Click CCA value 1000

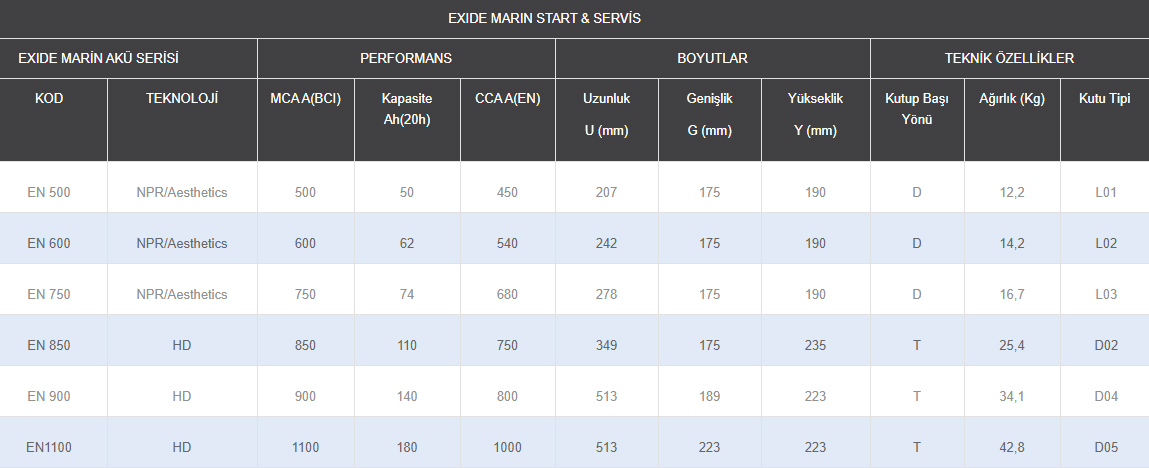click(507, 447)
